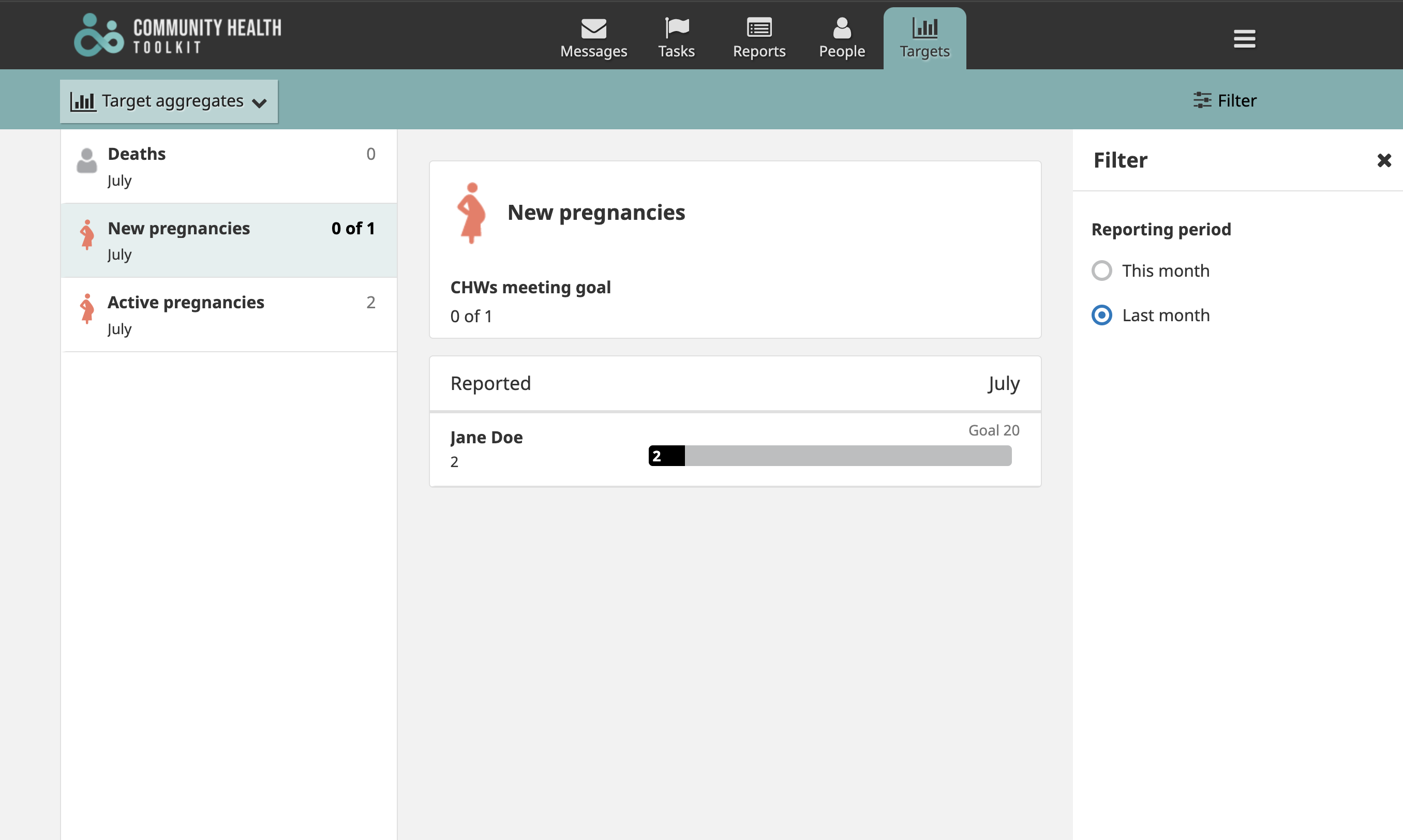Click the Deaths person icon
1403x840 pixels.
click(x=86, y=161)
